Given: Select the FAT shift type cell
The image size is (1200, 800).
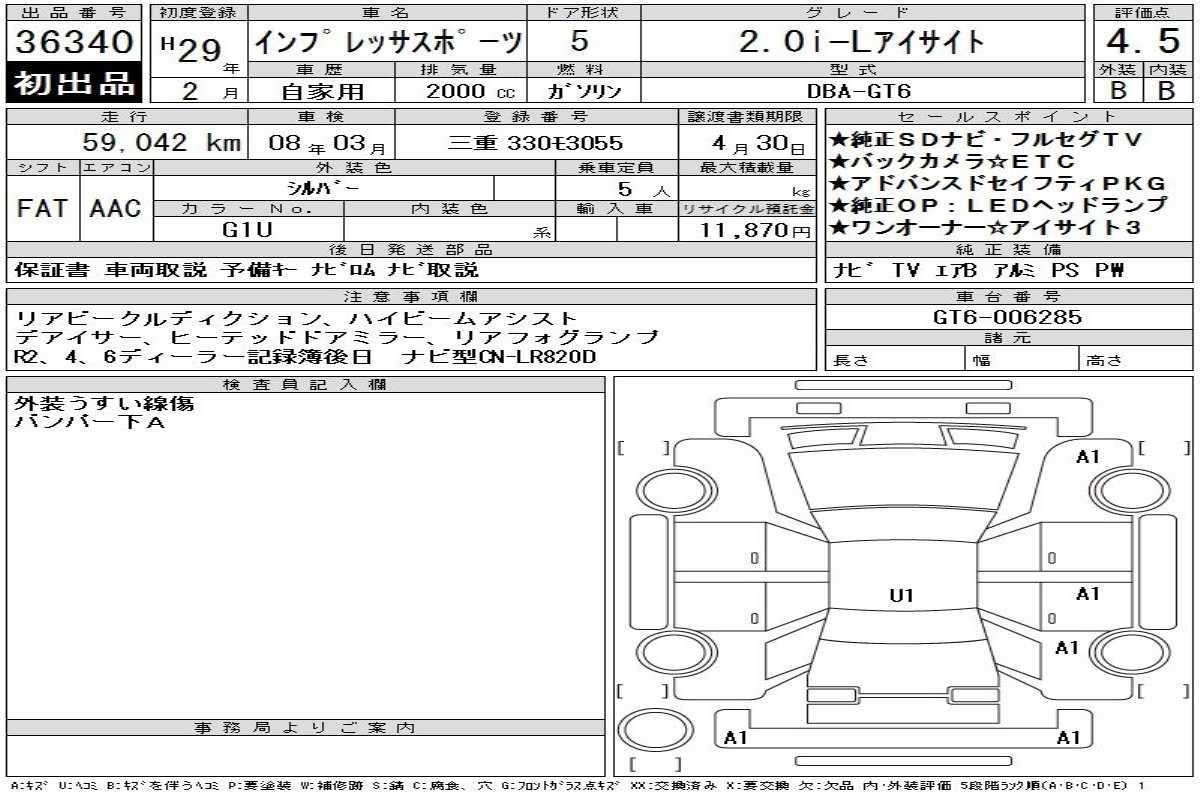Looking at the screenshot, I should click(43, 208).
